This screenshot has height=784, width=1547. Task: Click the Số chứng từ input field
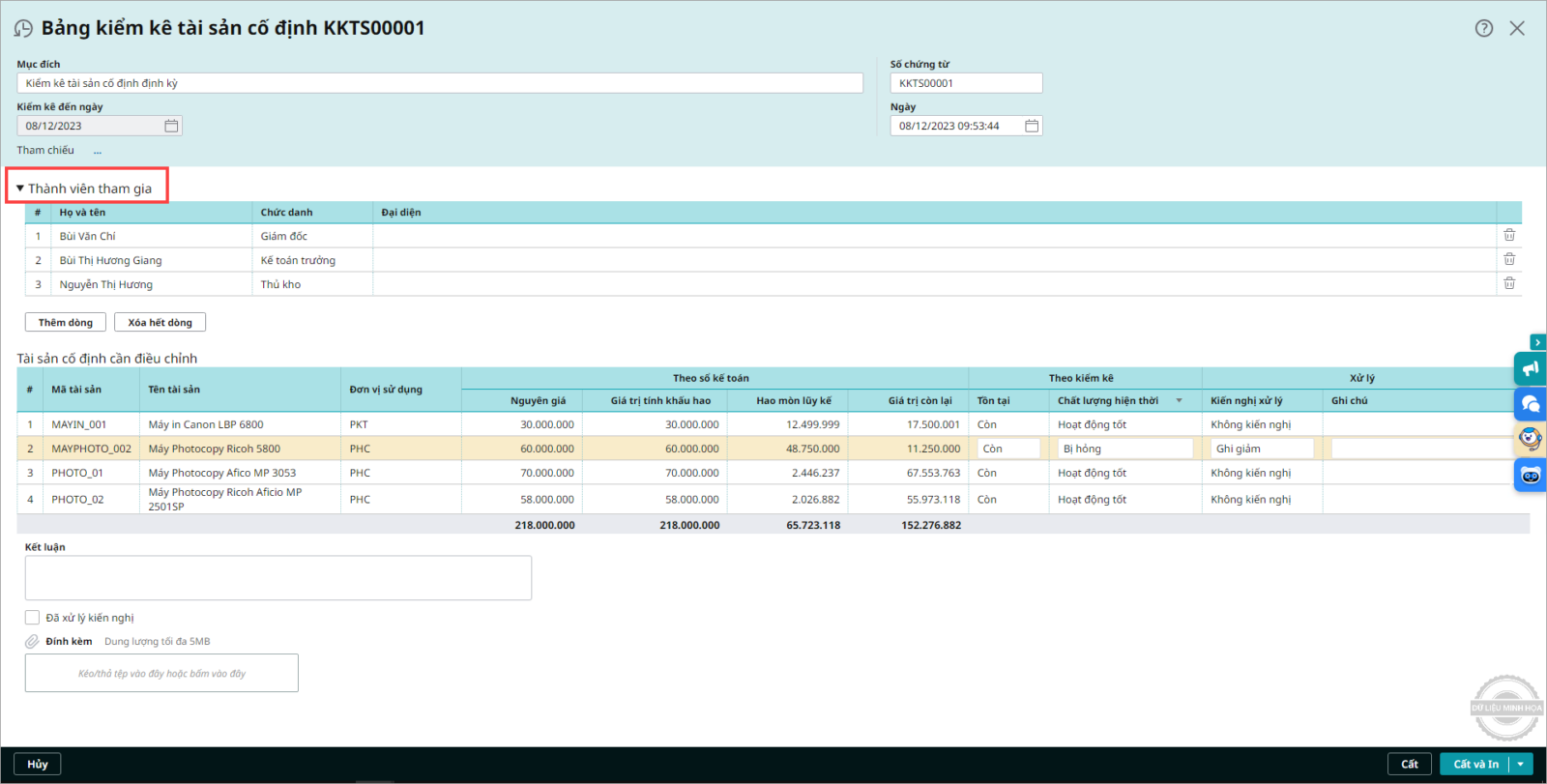966,83
